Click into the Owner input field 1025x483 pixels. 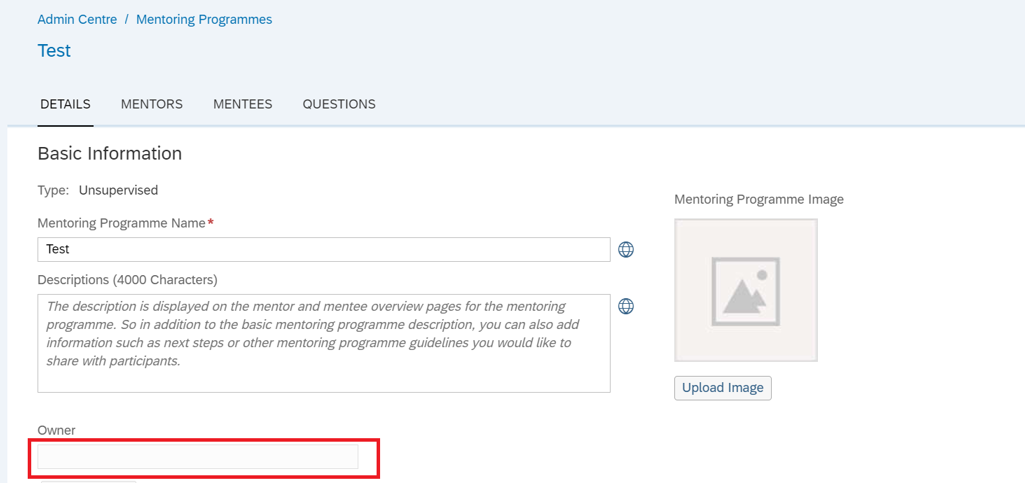pos(197,456)
